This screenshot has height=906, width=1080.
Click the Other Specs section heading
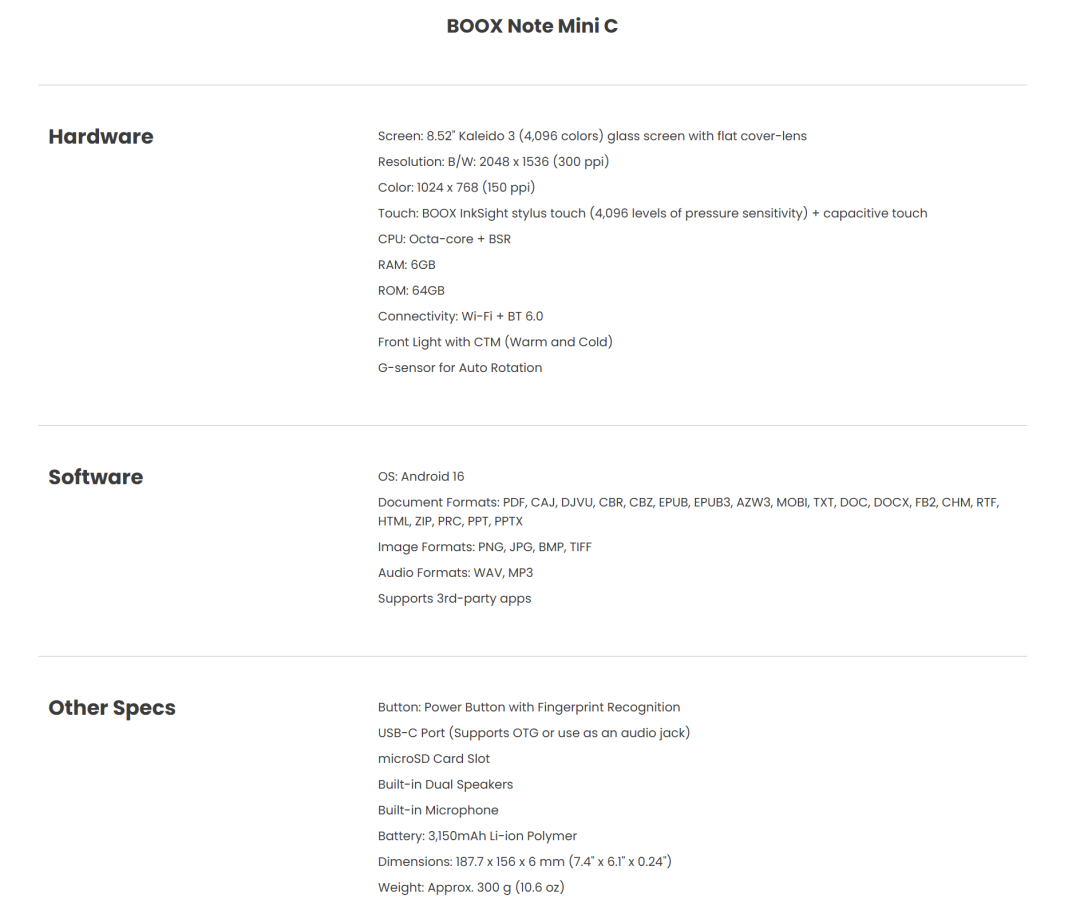pyautogui.click(x=112, y=708)
